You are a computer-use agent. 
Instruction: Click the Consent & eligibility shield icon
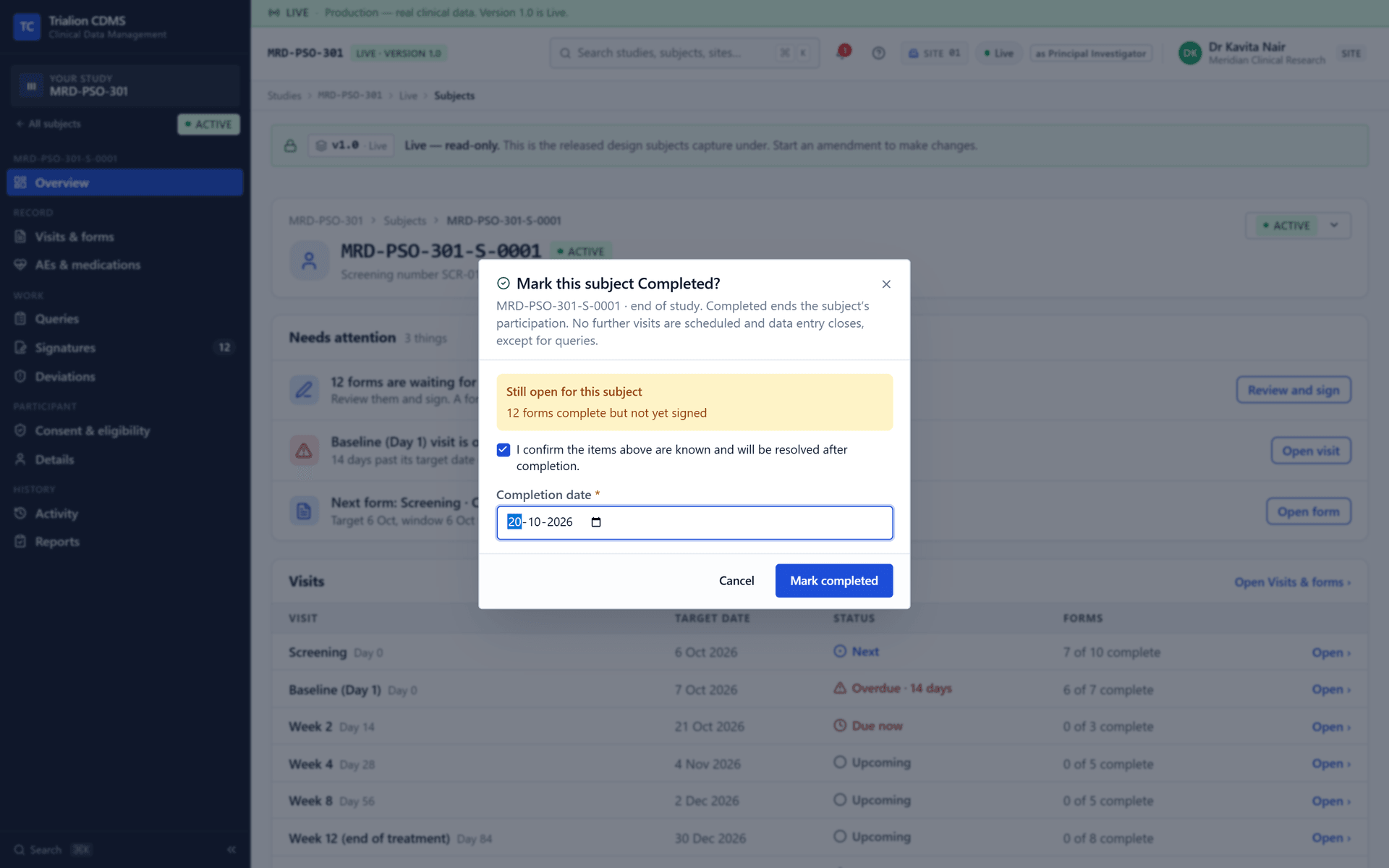coord(20,430)
